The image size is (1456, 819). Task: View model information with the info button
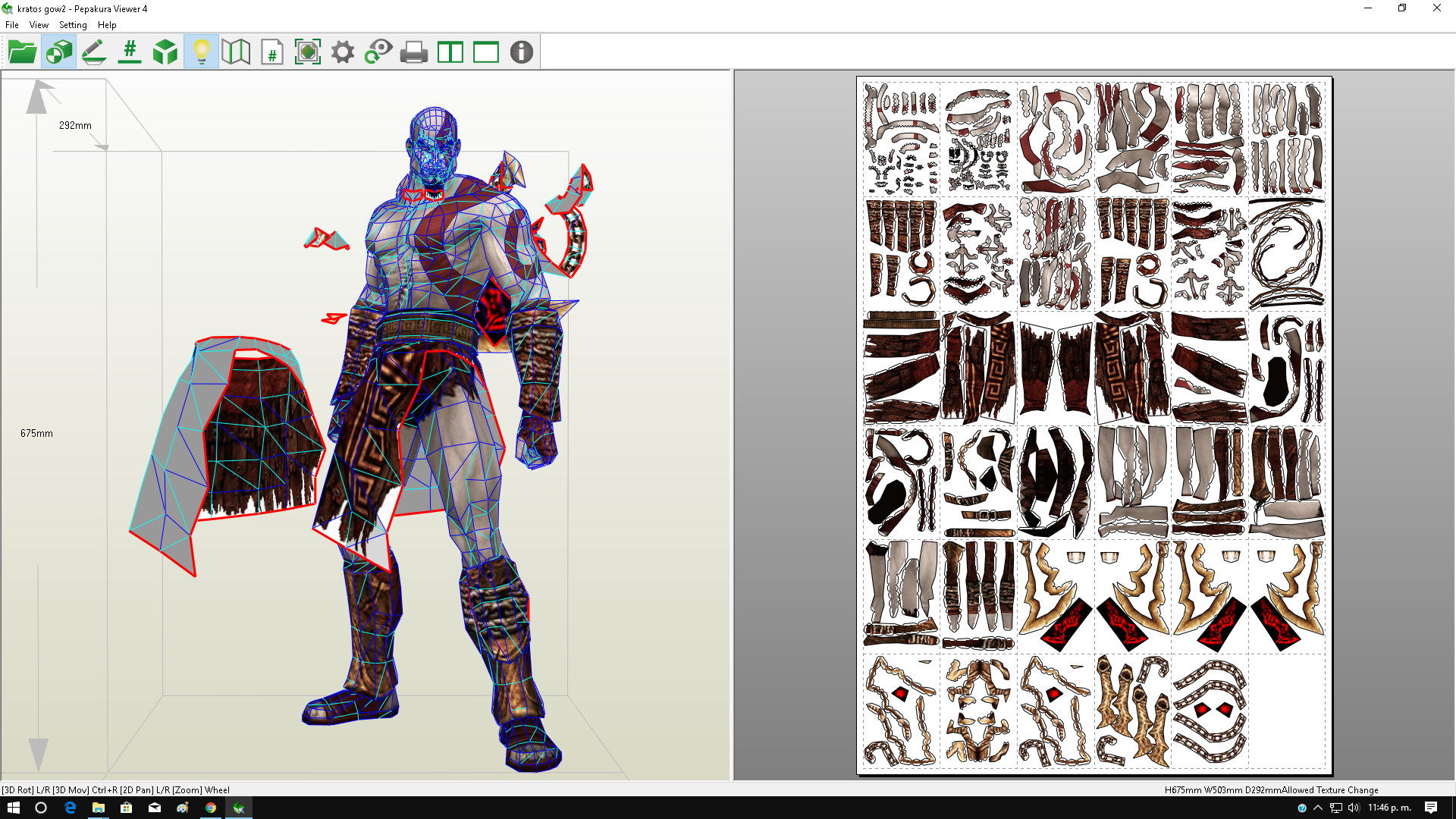click(520, 52)
